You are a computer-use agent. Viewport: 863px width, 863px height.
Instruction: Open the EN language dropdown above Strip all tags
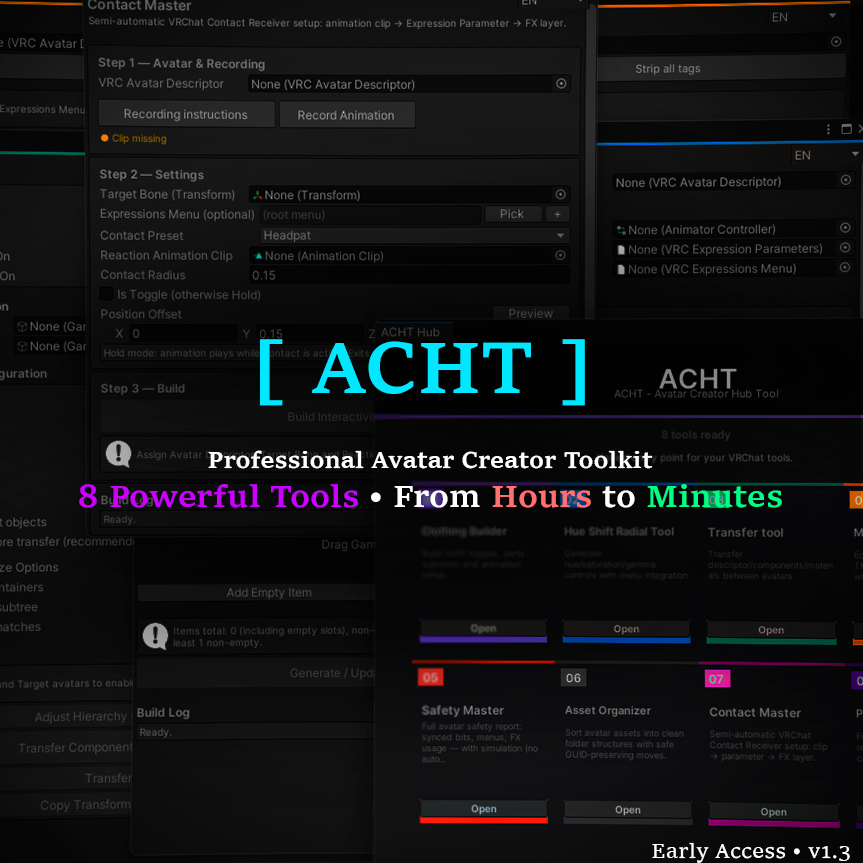[x=804, y=17]
